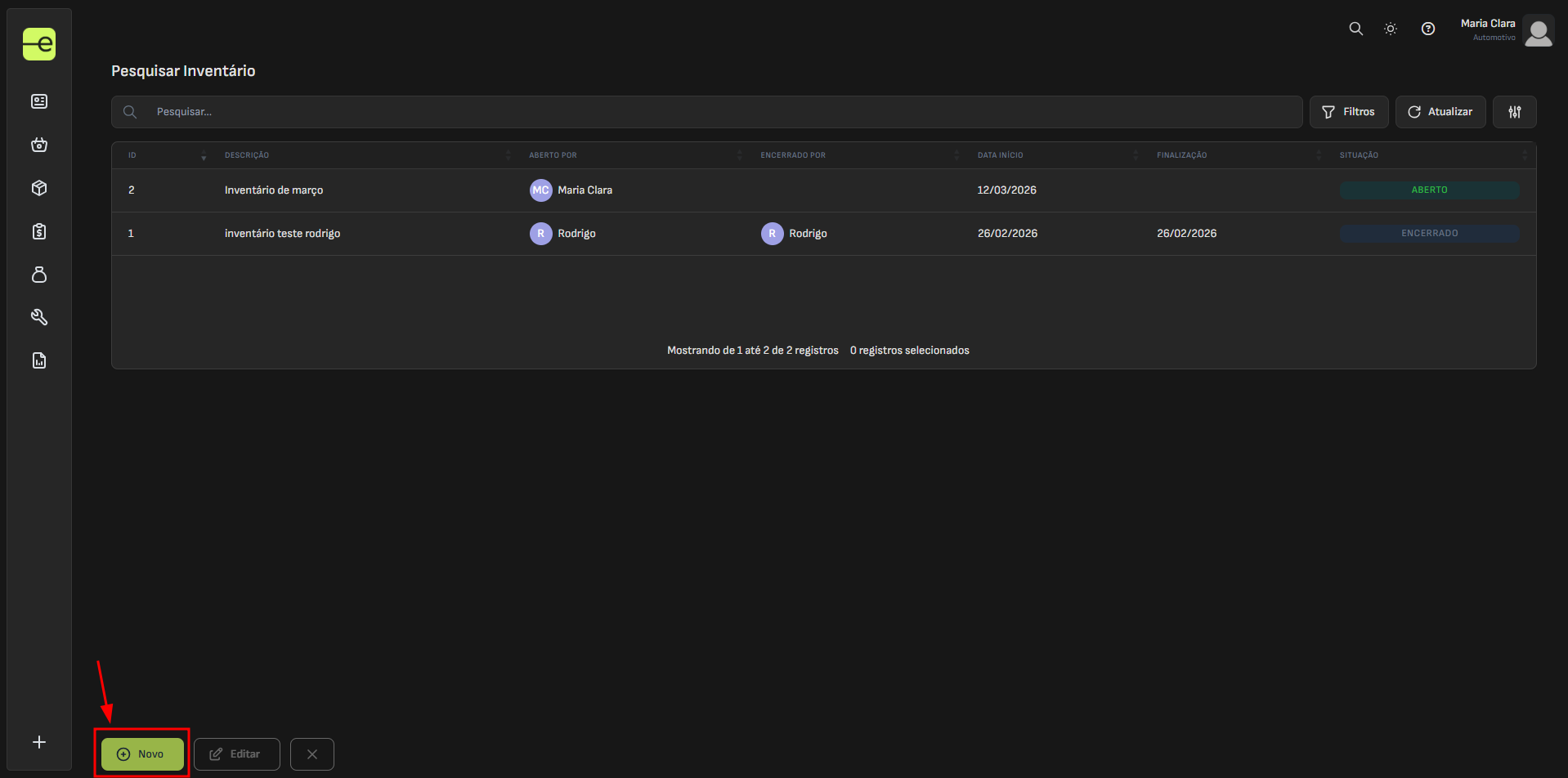This screenshot has height=778, width=1568.
Task: Click the X cancel button beside Editar
Action: (311, 753)
